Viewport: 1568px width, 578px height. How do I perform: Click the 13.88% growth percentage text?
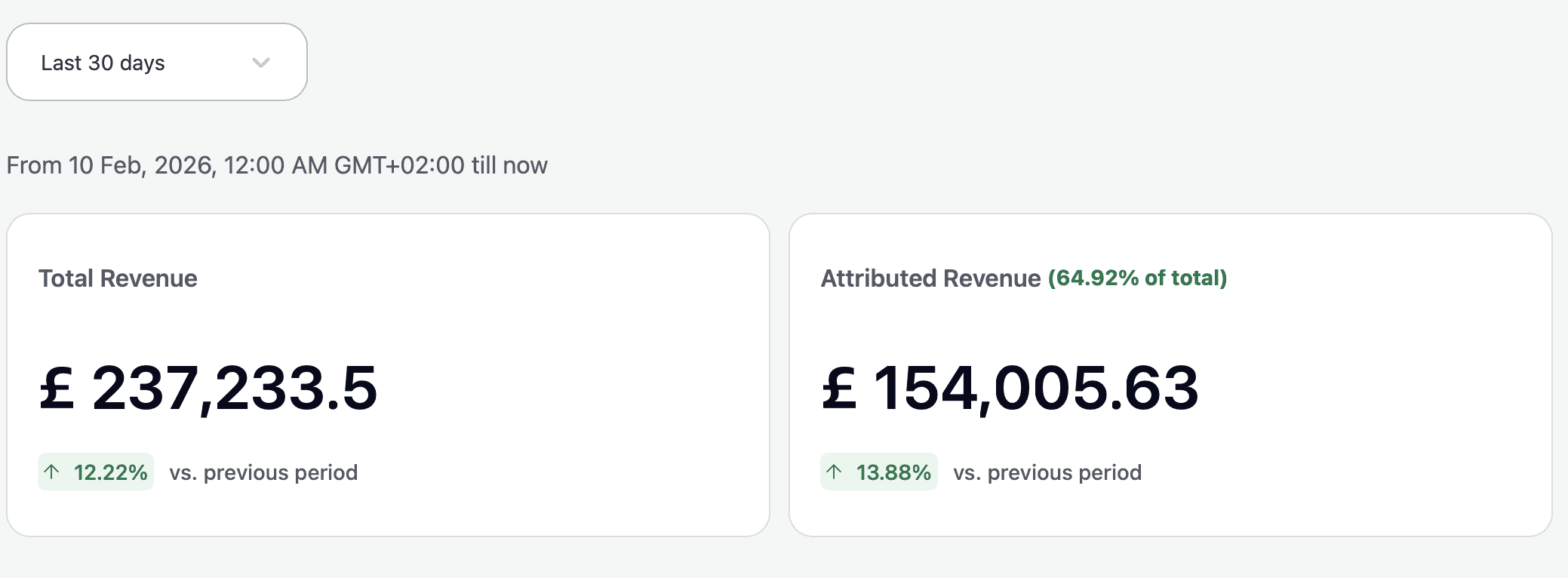point(893,472)
